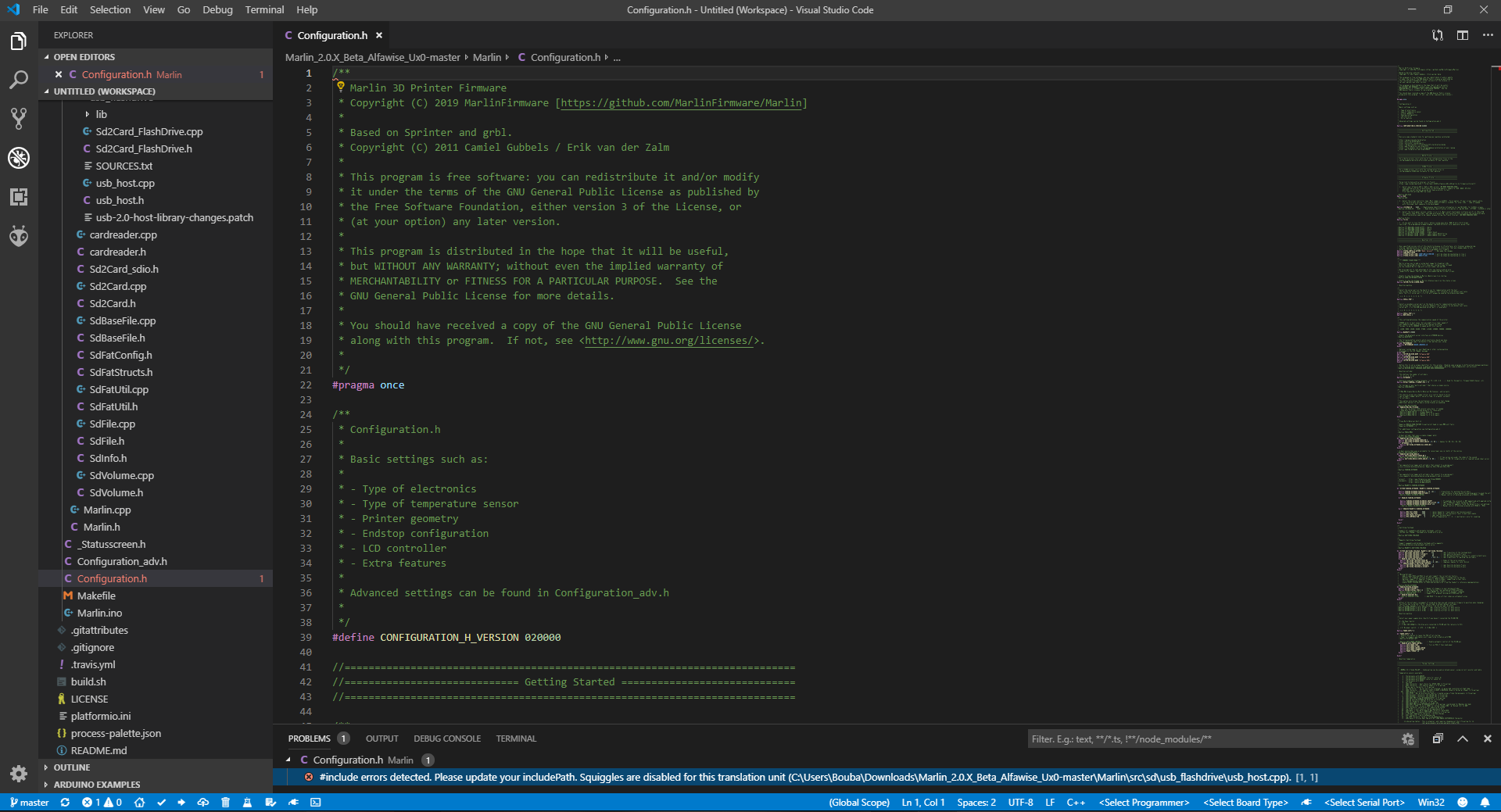Synchronize changes in status bar
The image size is (1501, 812).
(x=65, y=803)
